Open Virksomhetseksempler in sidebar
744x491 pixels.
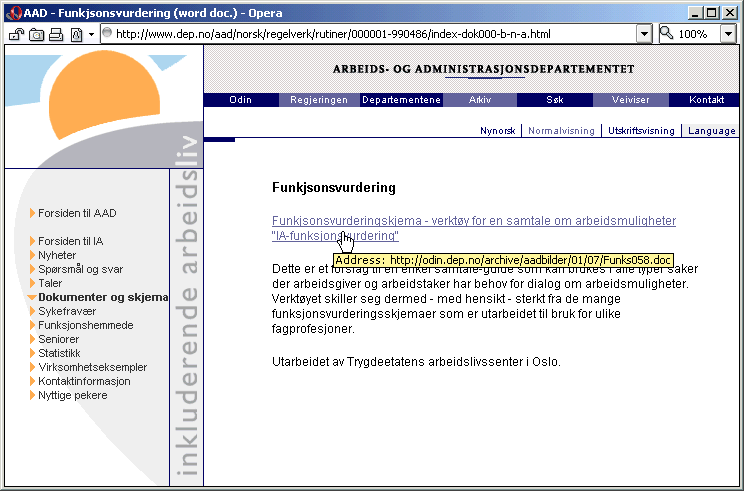pos(93,367)
